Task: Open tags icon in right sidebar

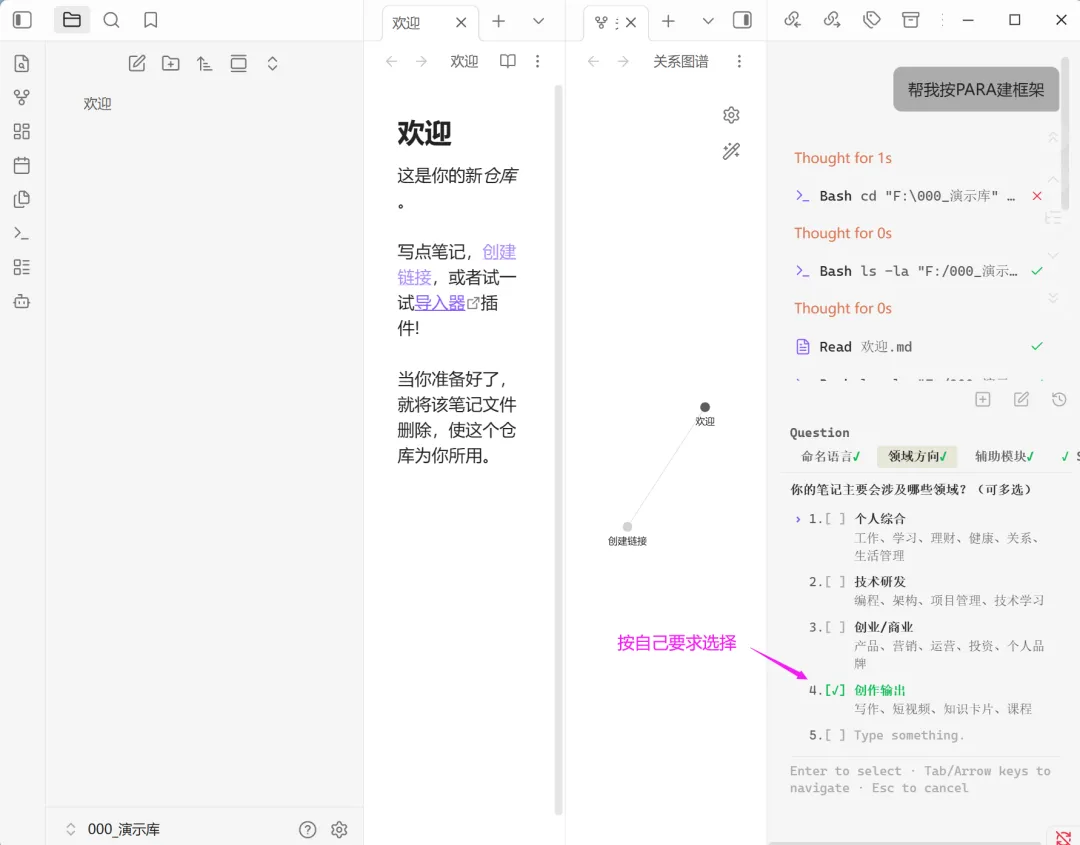Action: [871, 20]
